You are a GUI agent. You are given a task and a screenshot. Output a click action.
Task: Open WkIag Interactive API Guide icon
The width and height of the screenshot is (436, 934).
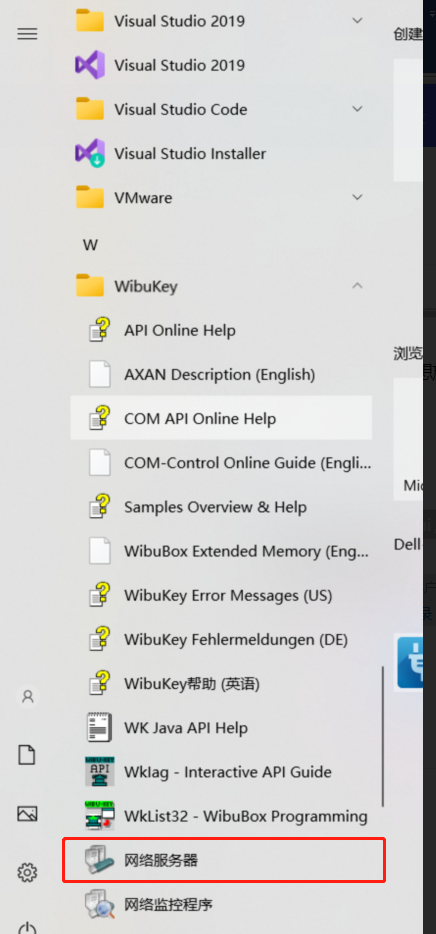pos(99,772)
